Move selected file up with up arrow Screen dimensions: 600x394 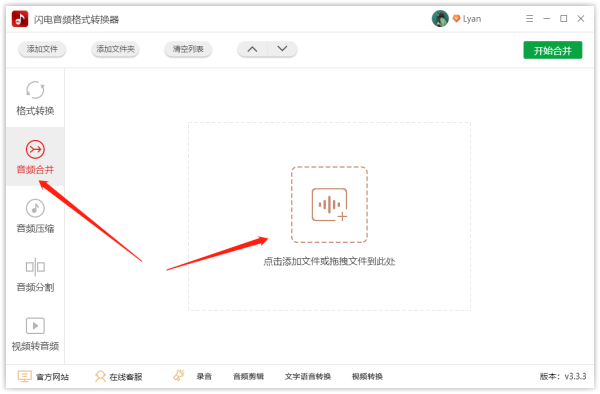click(x=252, y=49)
